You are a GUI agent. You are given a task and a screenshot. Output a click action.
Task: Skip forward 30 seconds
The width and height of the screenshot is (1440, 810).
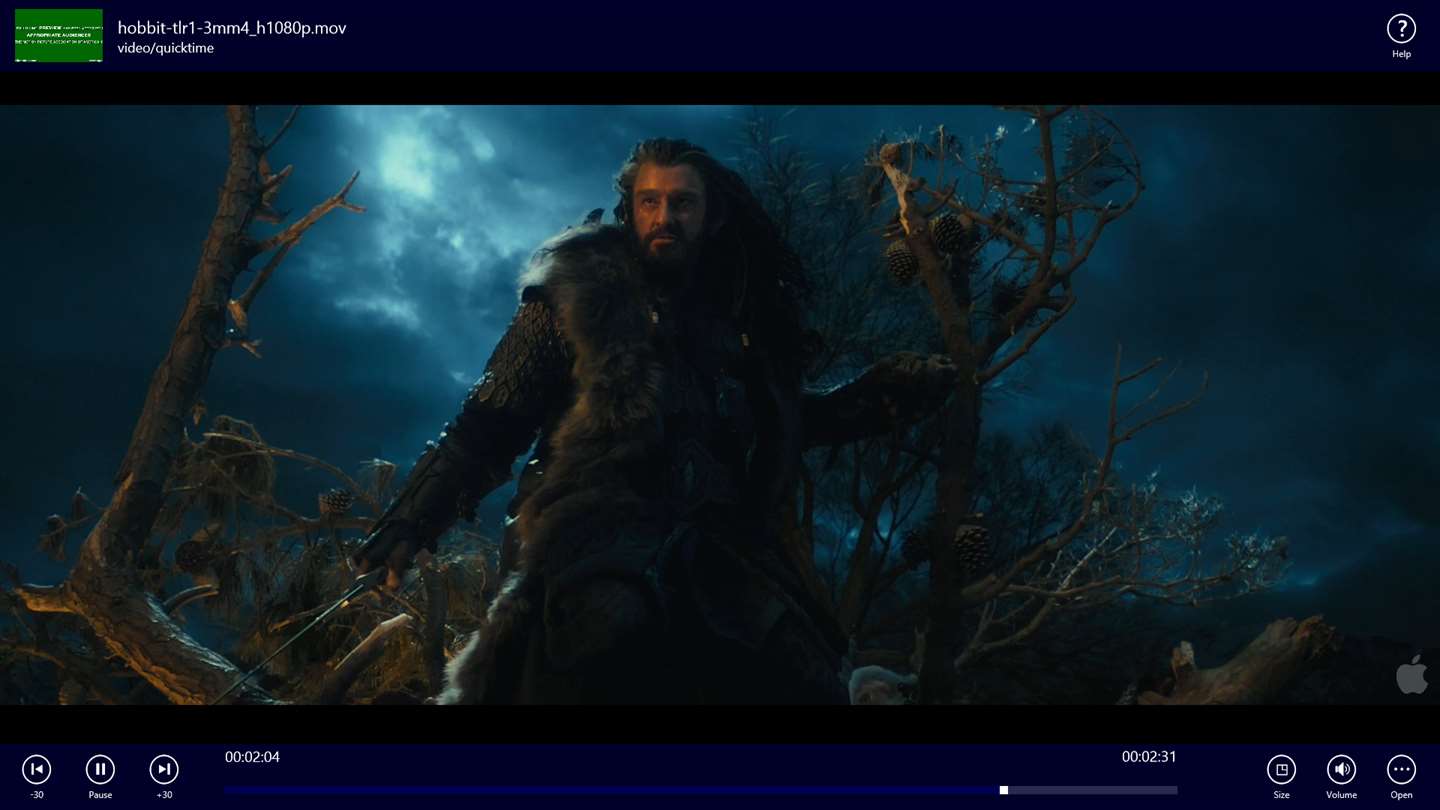[164, 769]
